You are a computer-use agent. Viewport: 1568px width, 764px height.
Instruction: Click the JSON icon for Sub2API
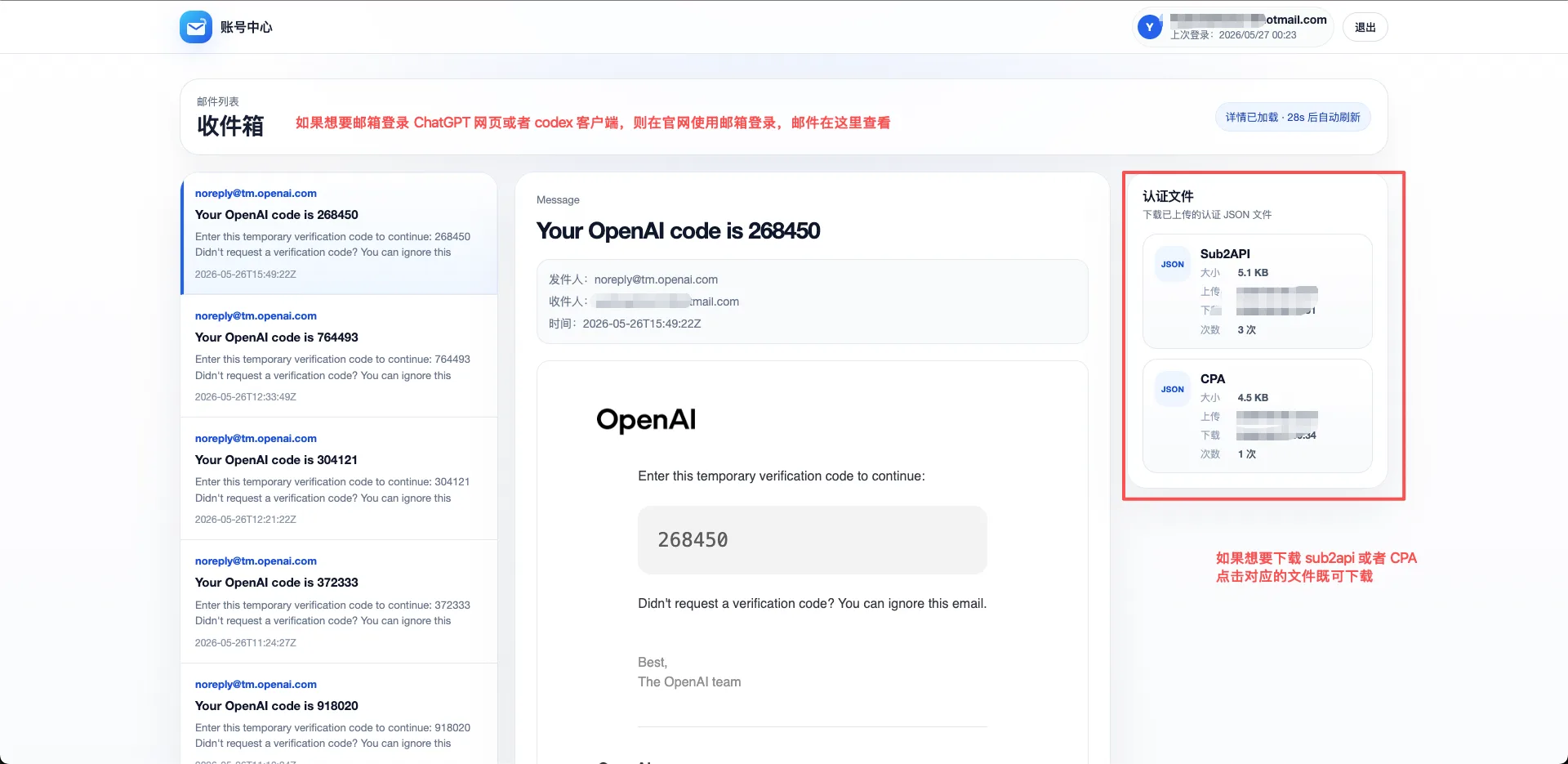[1172, 264]
